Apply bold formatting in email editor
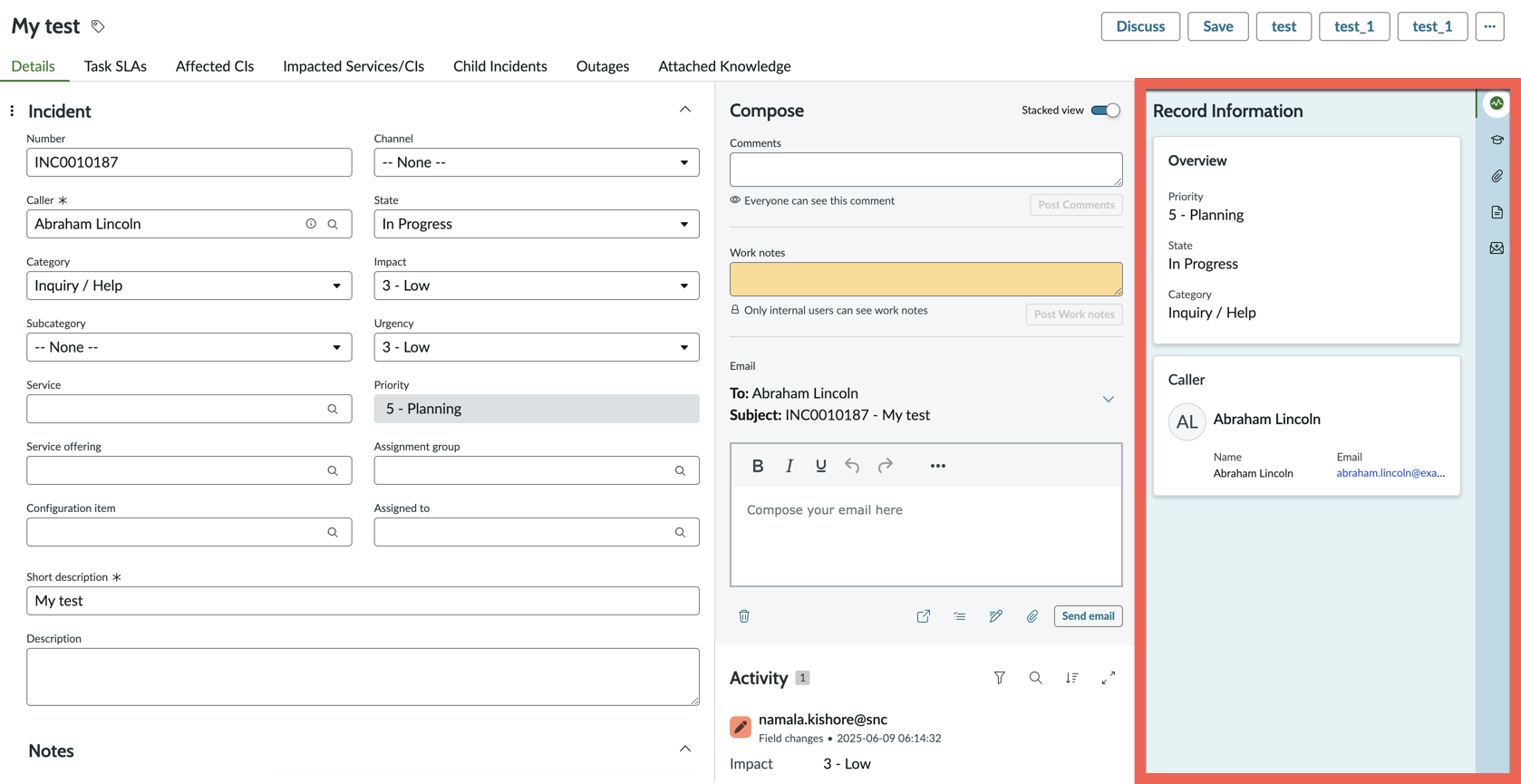This screenshot has width=1521, height=784. point(758,466)
